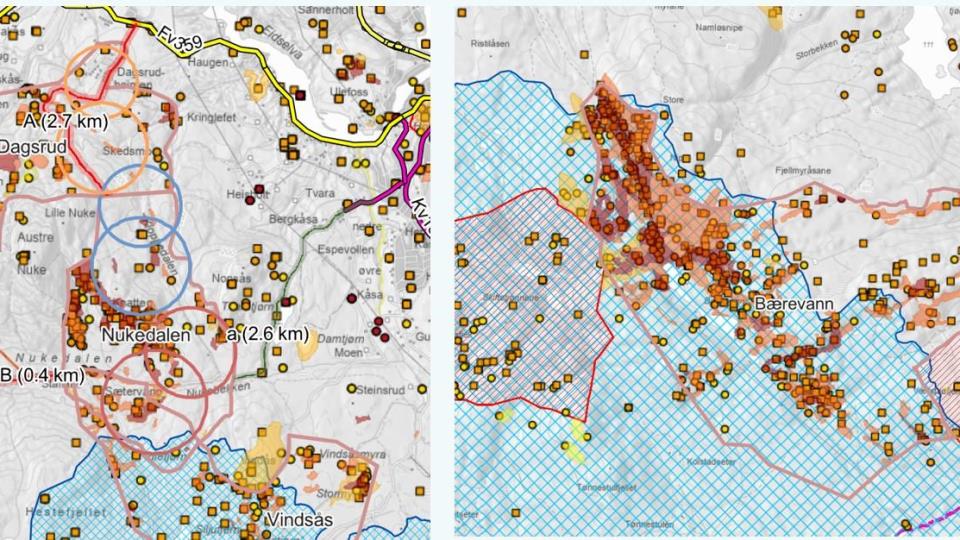Click the Dagsrud map label
This screenshot has height=540, width=960.
[32, 147]
